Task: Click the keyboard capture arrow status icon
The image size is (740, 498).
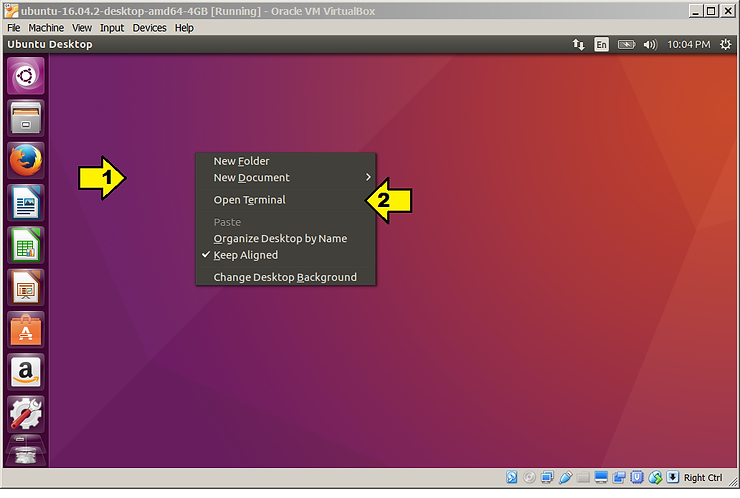Action: tap(673, 477)
